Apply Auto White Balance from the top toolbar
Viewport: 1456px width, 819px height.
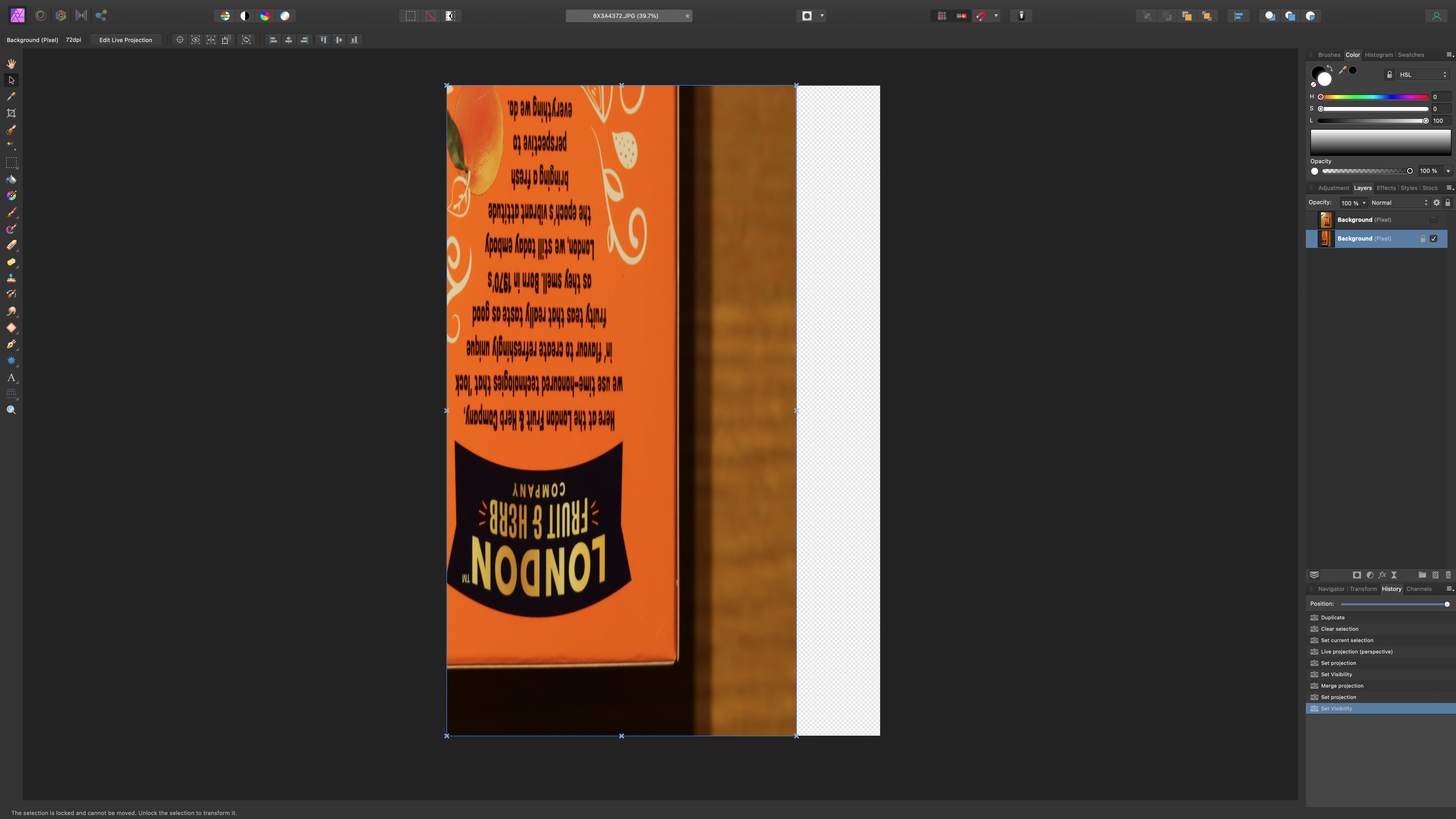pos(285,16)
